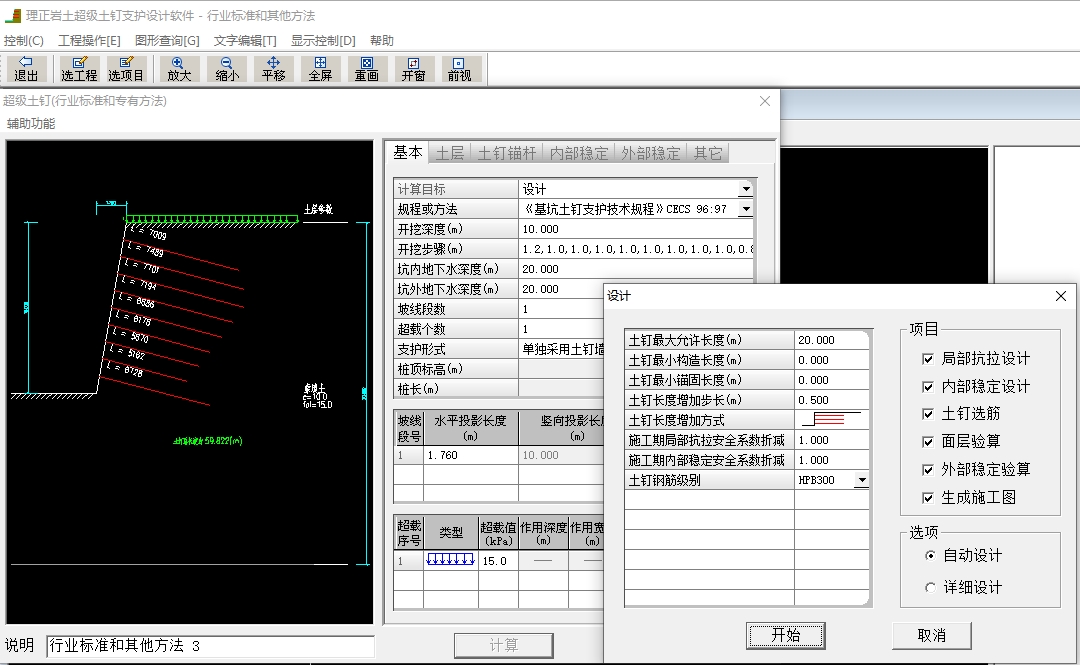
Task: Uncheck the 局部抗拉设计 checkbox
Action: tap(928, 359)
